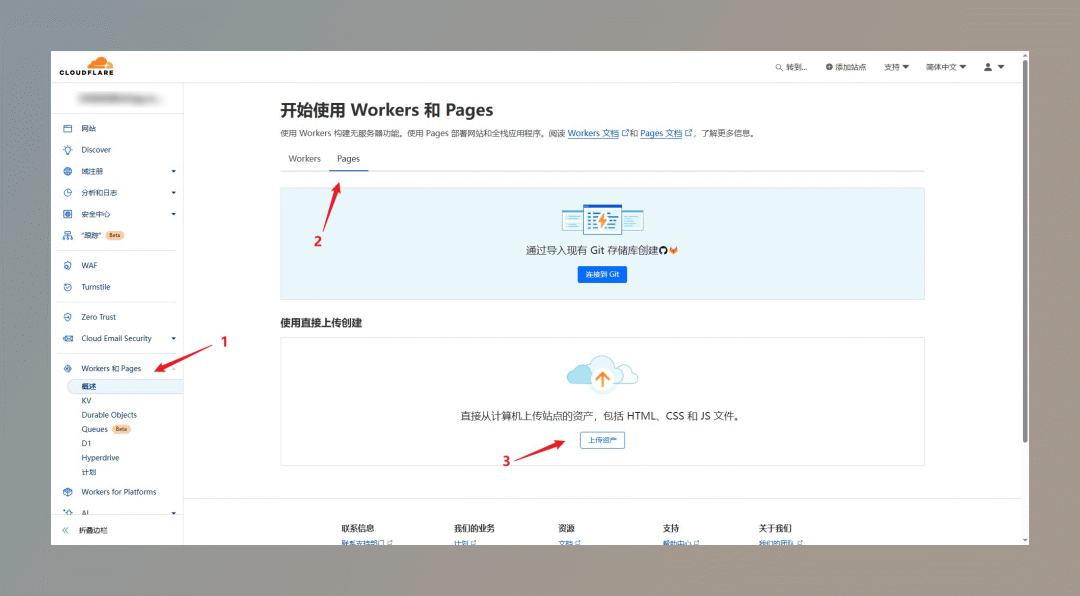Viewport: 1080px width, 596px height.
Task: Open the Cloudflare logo home link
Action: (87, 66)
